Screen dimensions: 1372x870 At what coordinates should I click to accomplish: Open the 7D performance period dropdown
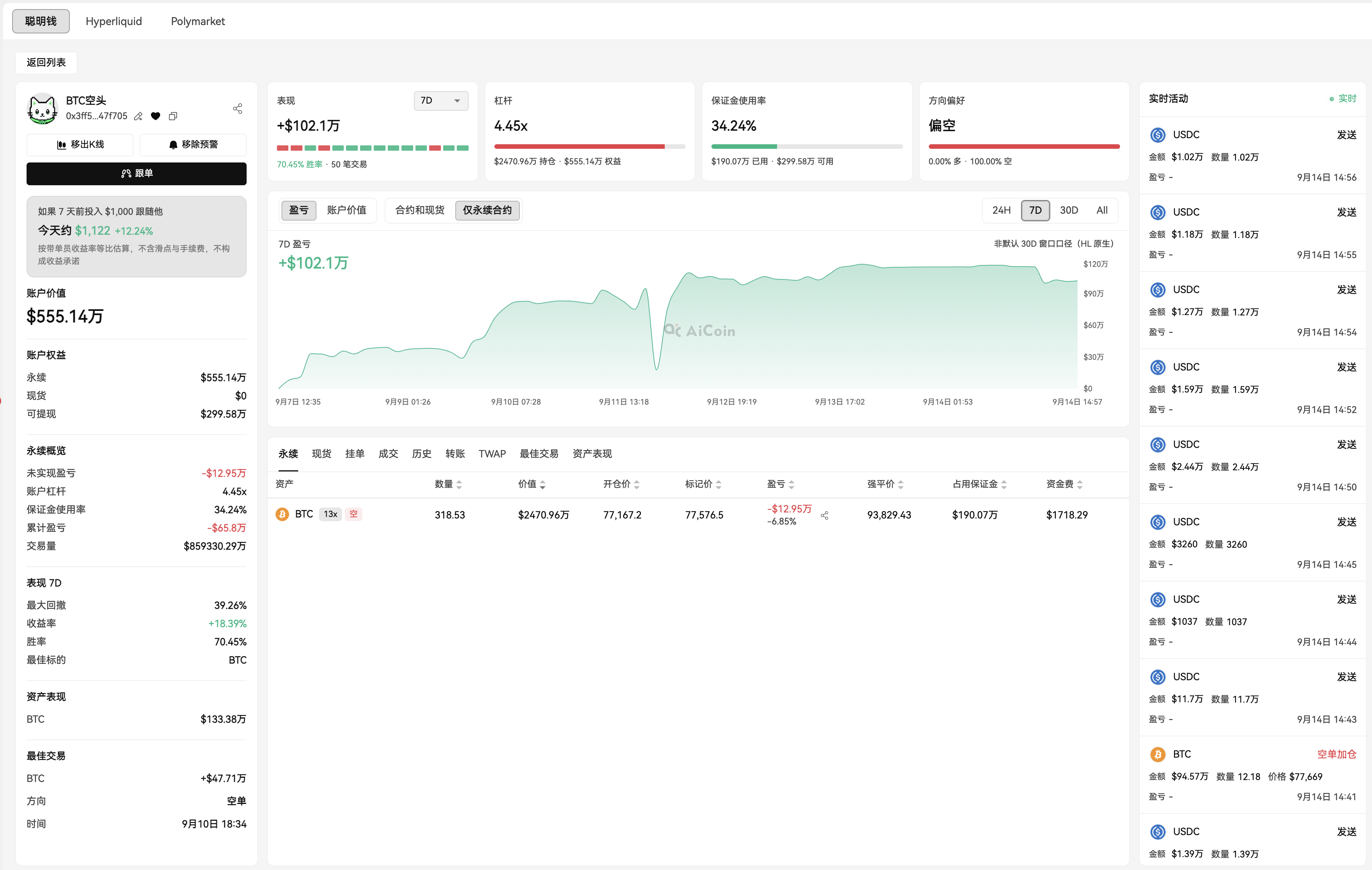pyautogui.click(x=441, y=101)
